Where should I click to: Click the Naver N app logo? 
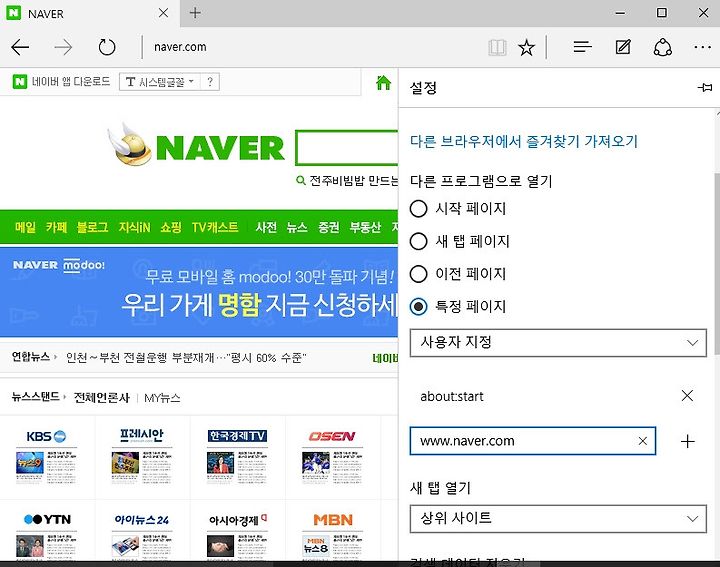20,82
